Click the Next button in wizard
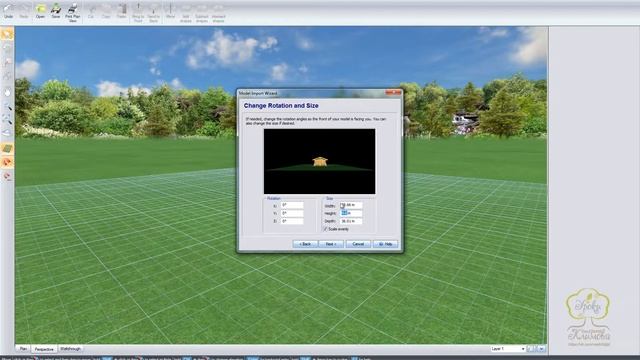 (x=331, y=244)
